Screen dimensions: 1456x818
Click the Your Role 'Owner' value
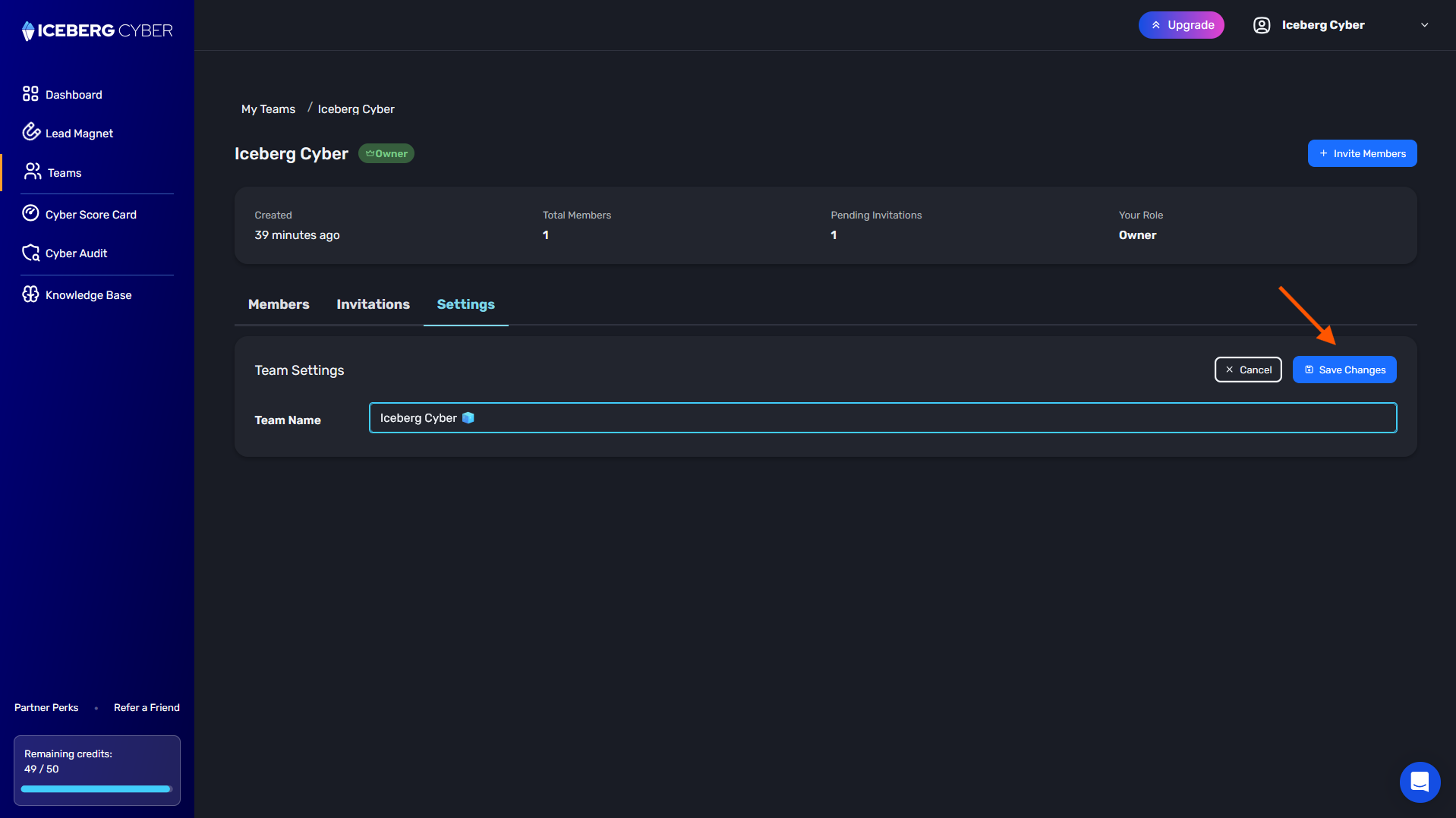[1138, 235]
